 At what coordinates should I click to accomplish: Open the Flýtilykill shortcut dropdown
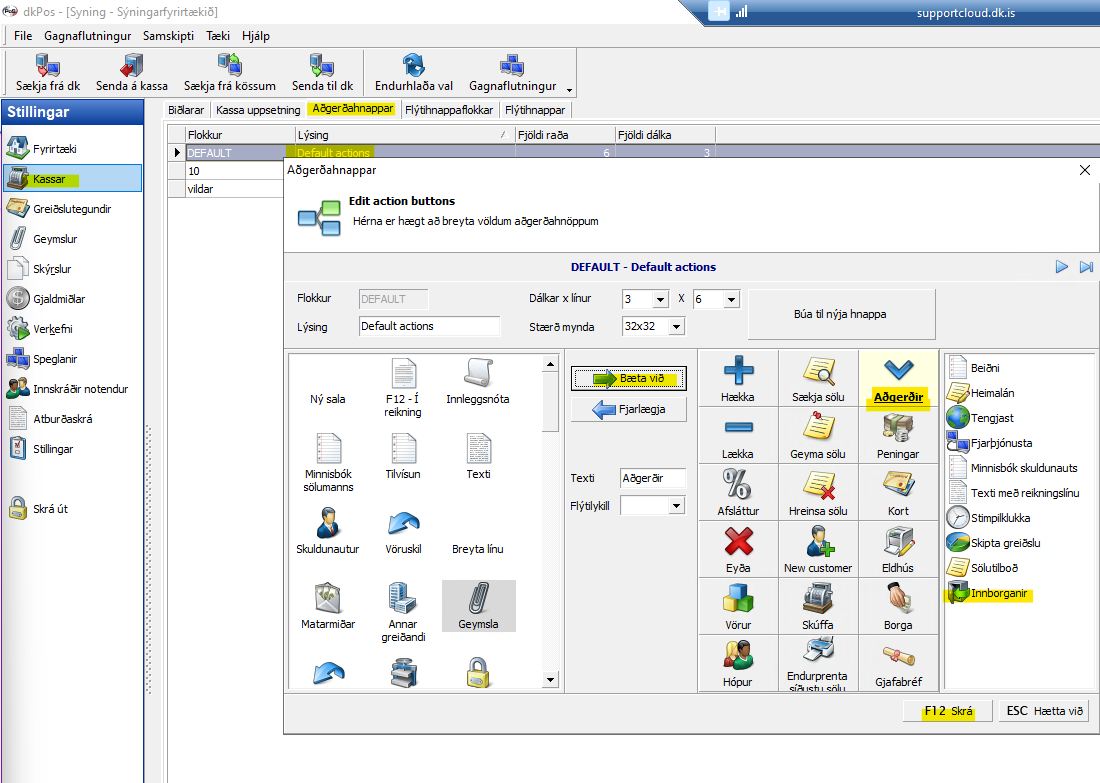coord(676,506)
